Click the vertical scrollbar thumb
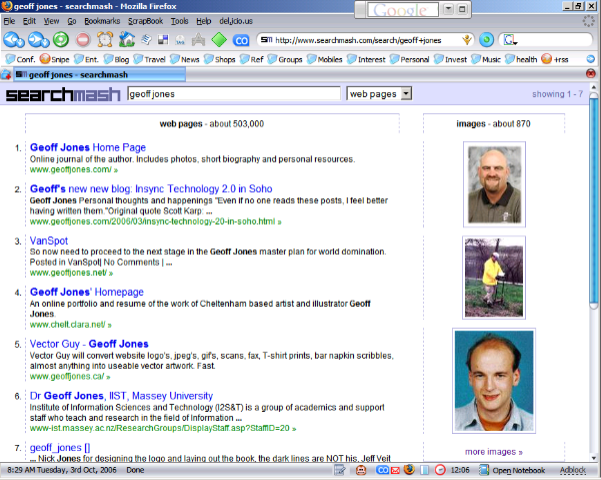The width and height of the screenshot is (601, 480). 593,201
